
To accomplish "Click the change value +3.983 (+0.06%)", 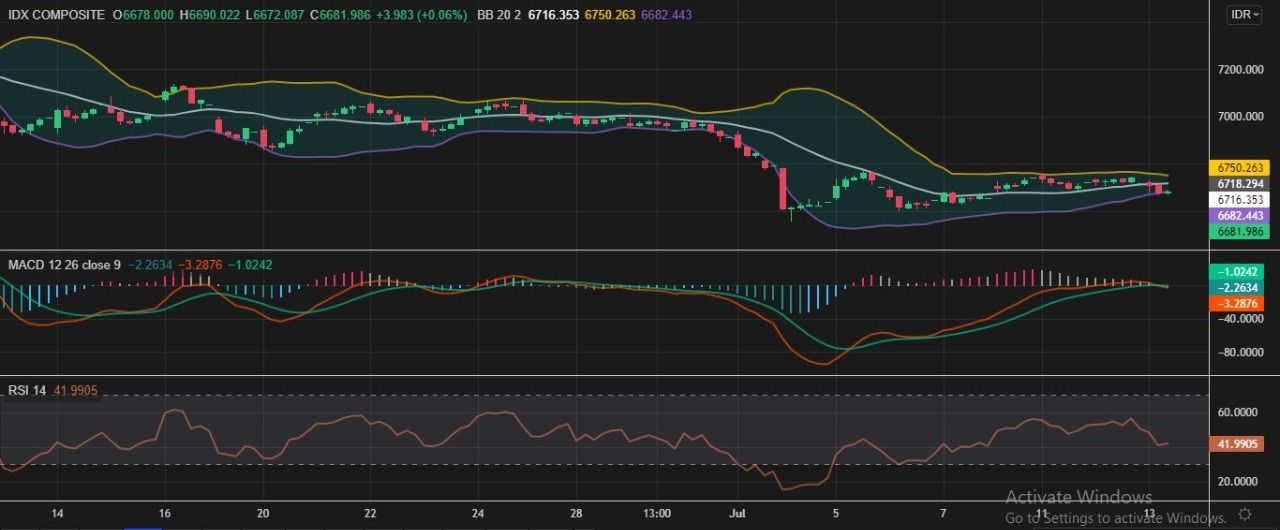I will point(424,15).
